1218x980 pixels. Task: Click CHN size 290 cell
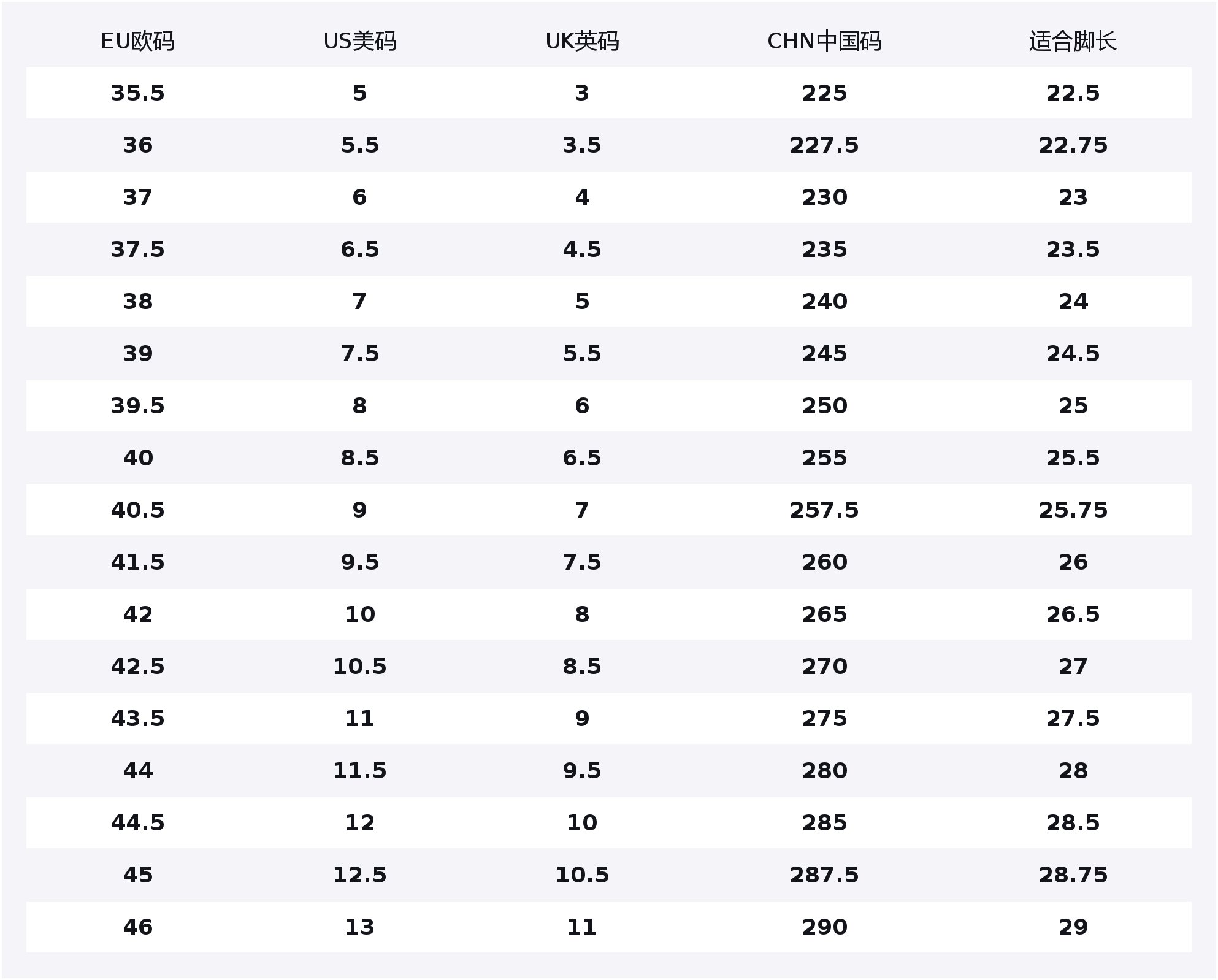point(824,927)
